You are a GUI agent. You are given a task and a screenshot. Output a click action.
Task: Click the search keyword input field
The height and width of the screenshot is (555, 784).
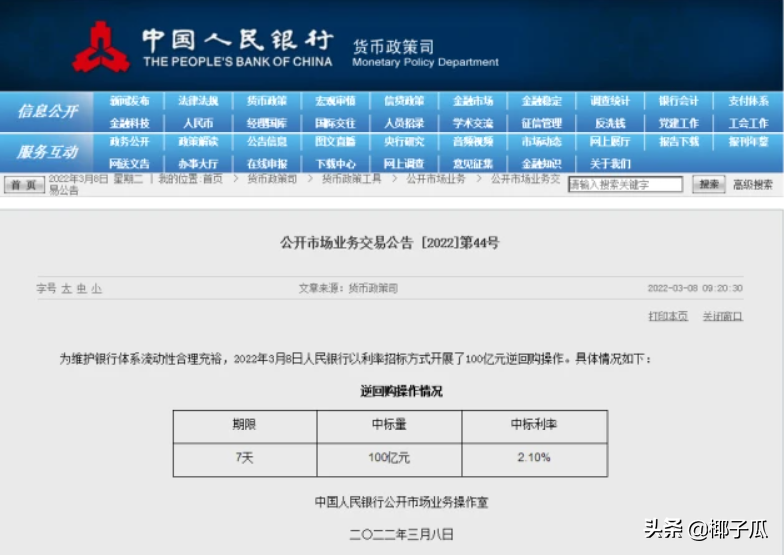coord(625,184)
